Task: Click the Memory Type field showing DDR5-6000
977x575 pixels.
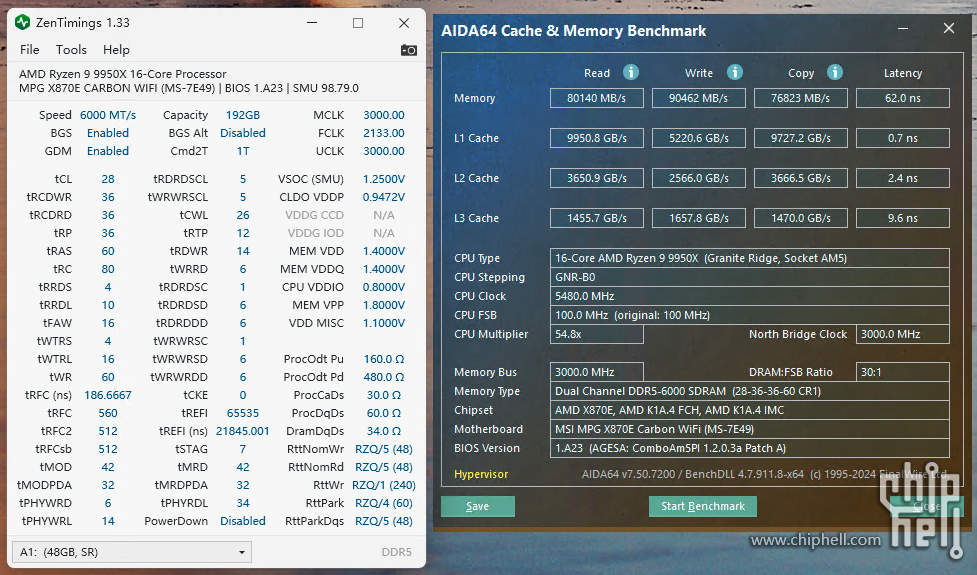Action: (x=750, y=391)
